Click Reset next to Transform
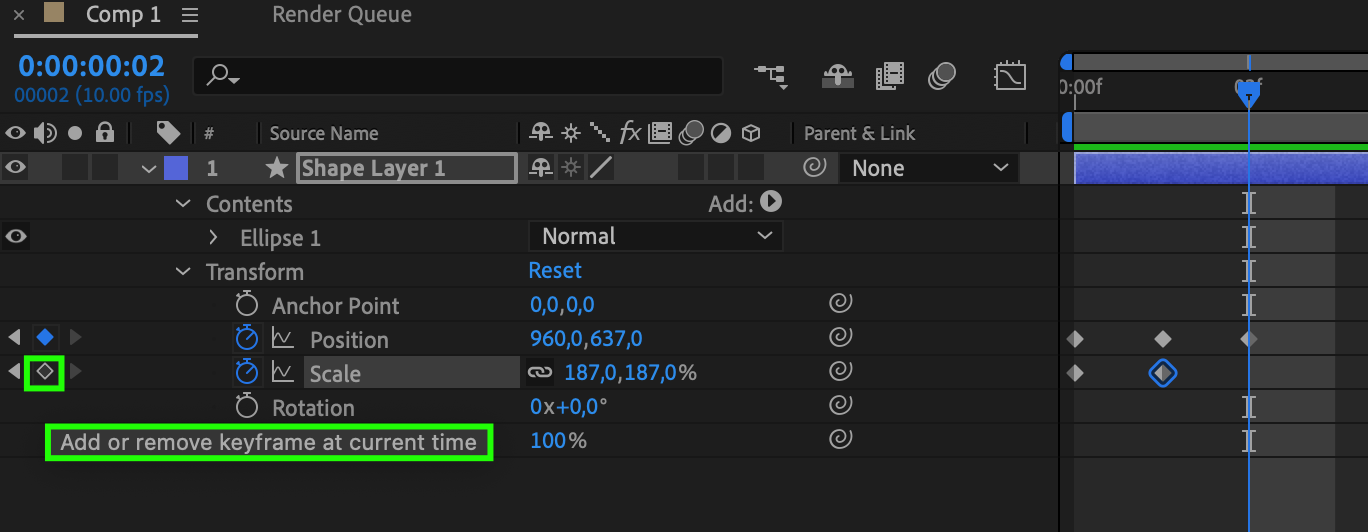The width and height of the screenshot is (1368, 532). click(x=555, y=271)
